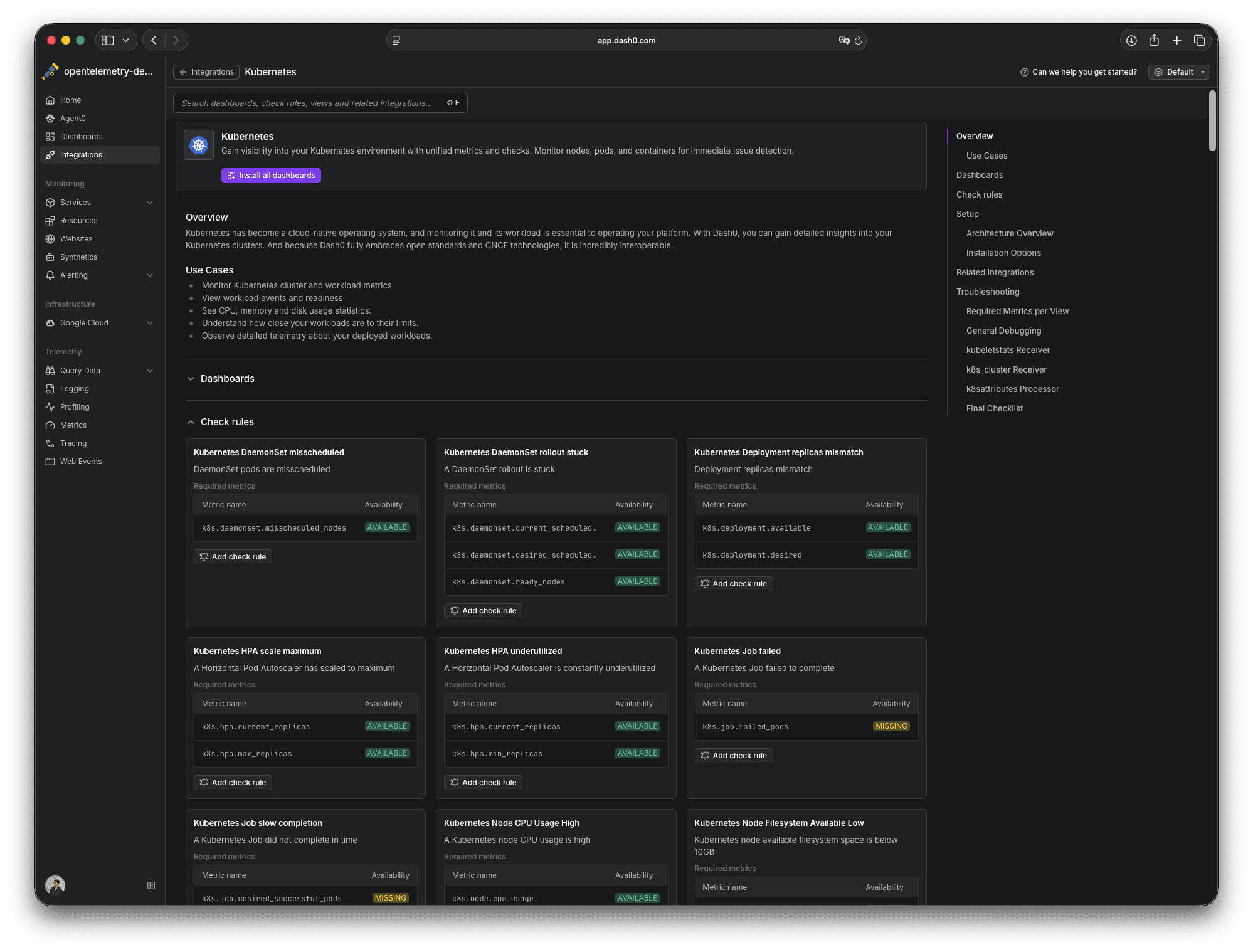Add check rule for HPA underutilized
This screenshot has width=1253, height=952.
click(483, 783)
